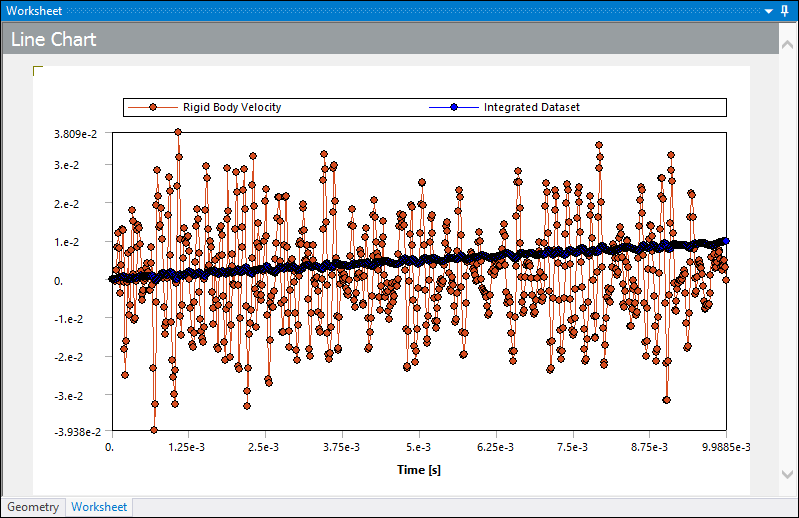Click the lowest orange velocity data point
The width and height of the screenshot is (799, 518).
tap(154, 430)
